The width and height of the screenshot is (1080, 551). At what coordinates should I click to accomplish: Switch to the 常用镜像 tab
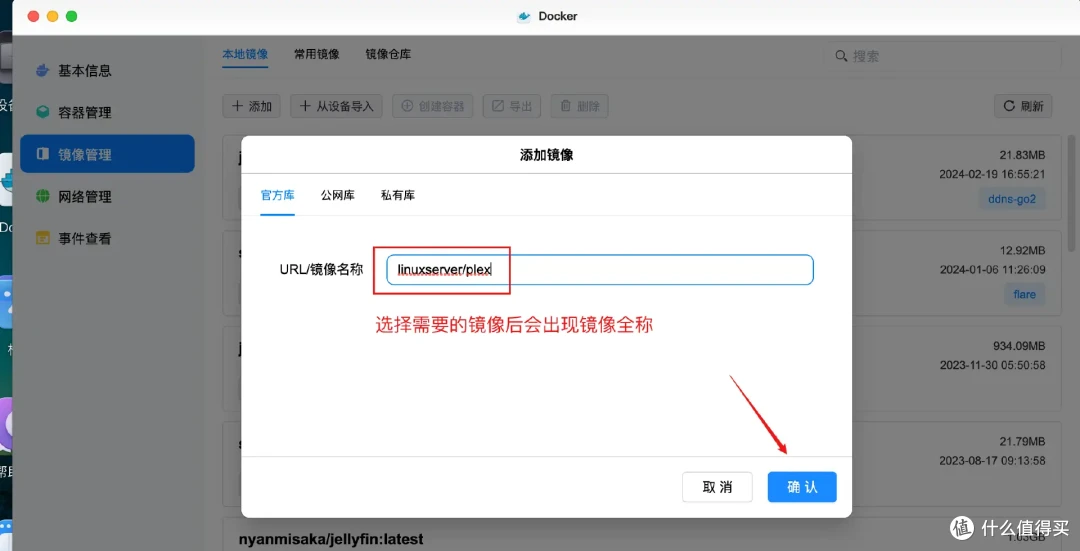317,54
